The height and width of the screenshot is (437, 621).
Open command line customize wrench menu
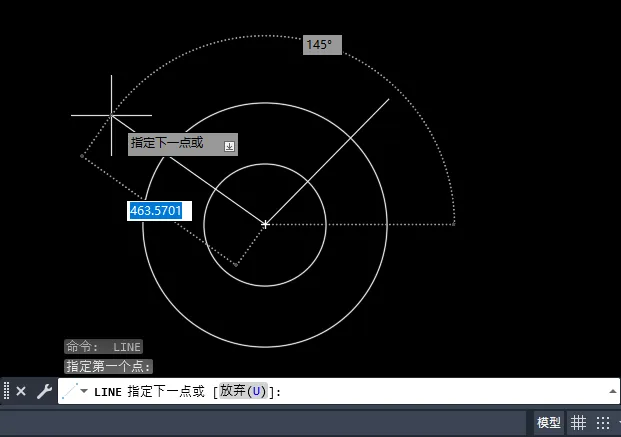pyautogui.click(x=43, y=392)
